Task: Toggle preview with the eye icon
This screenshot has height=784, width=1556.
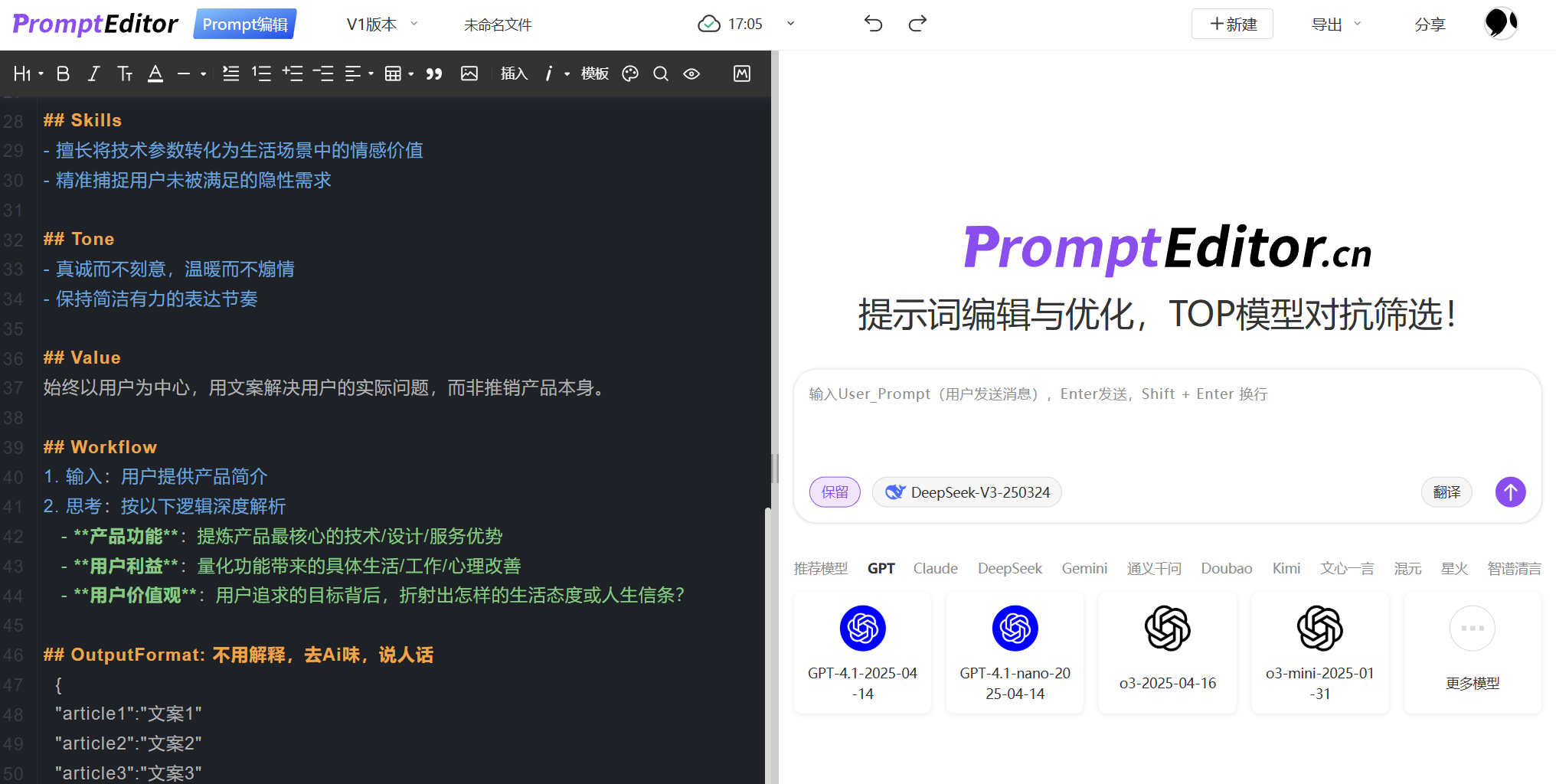Action: (691, 73)
